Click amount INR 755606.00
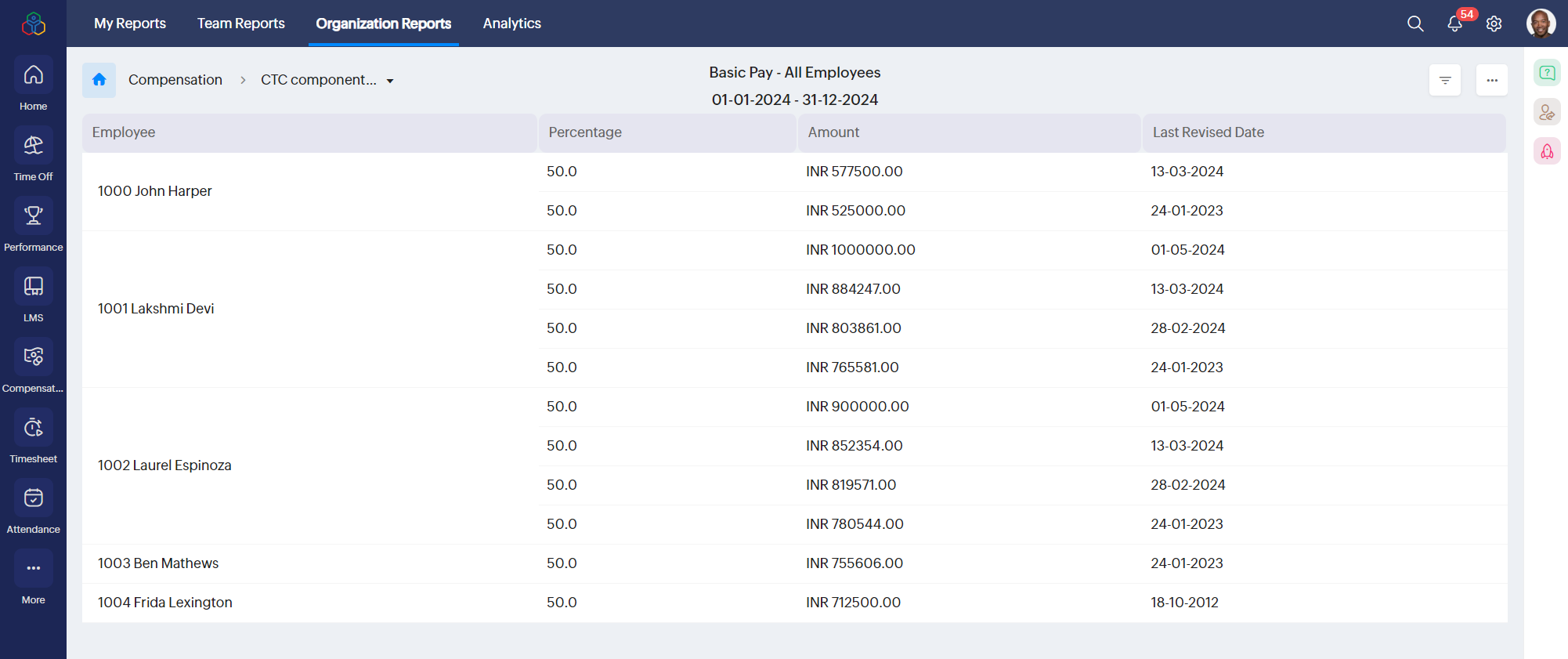Image resolution: width=1568 pixels, height=659 pixels. (x=854, y=563)
